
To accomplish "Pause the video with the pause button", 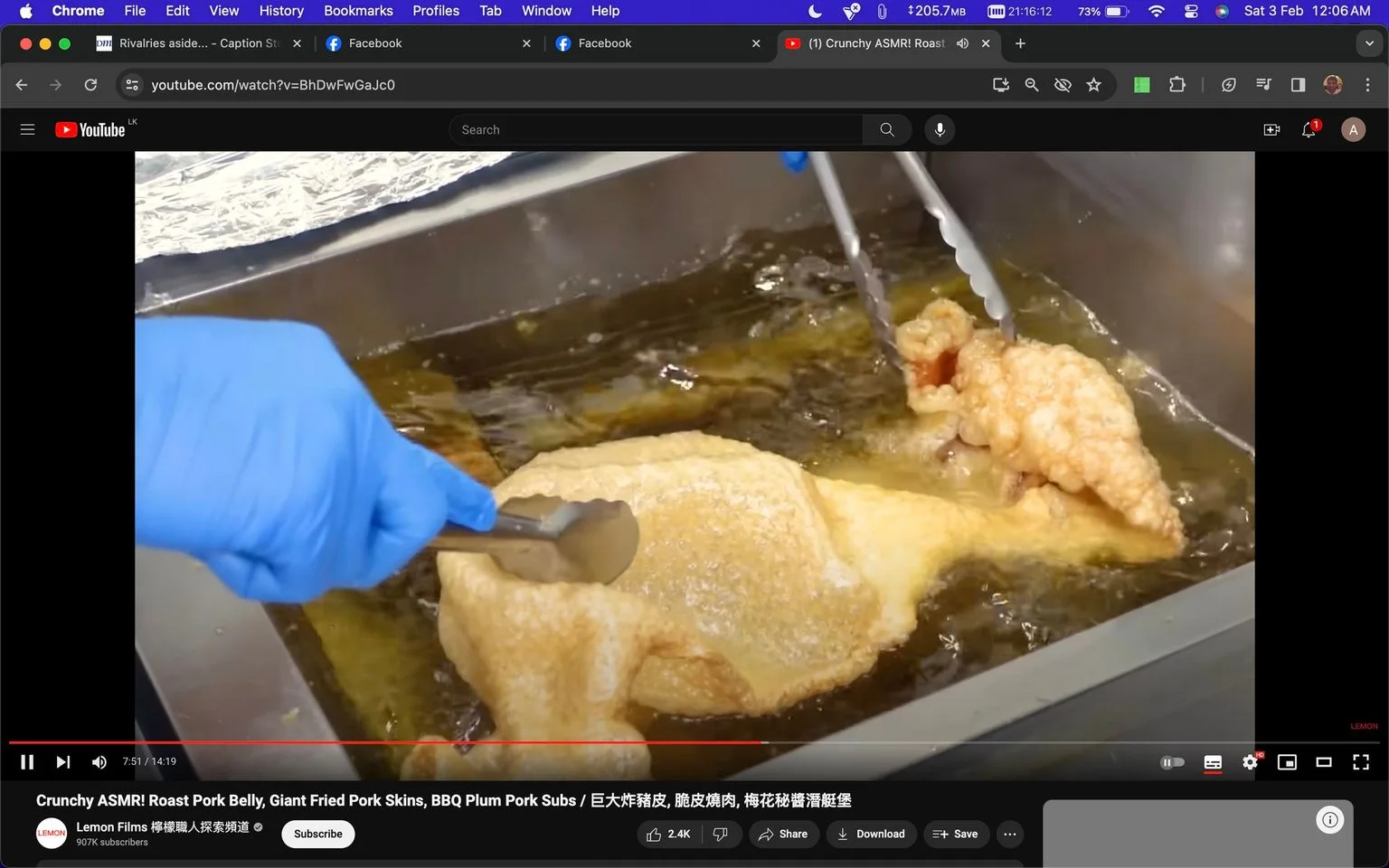I will (27, 762).
